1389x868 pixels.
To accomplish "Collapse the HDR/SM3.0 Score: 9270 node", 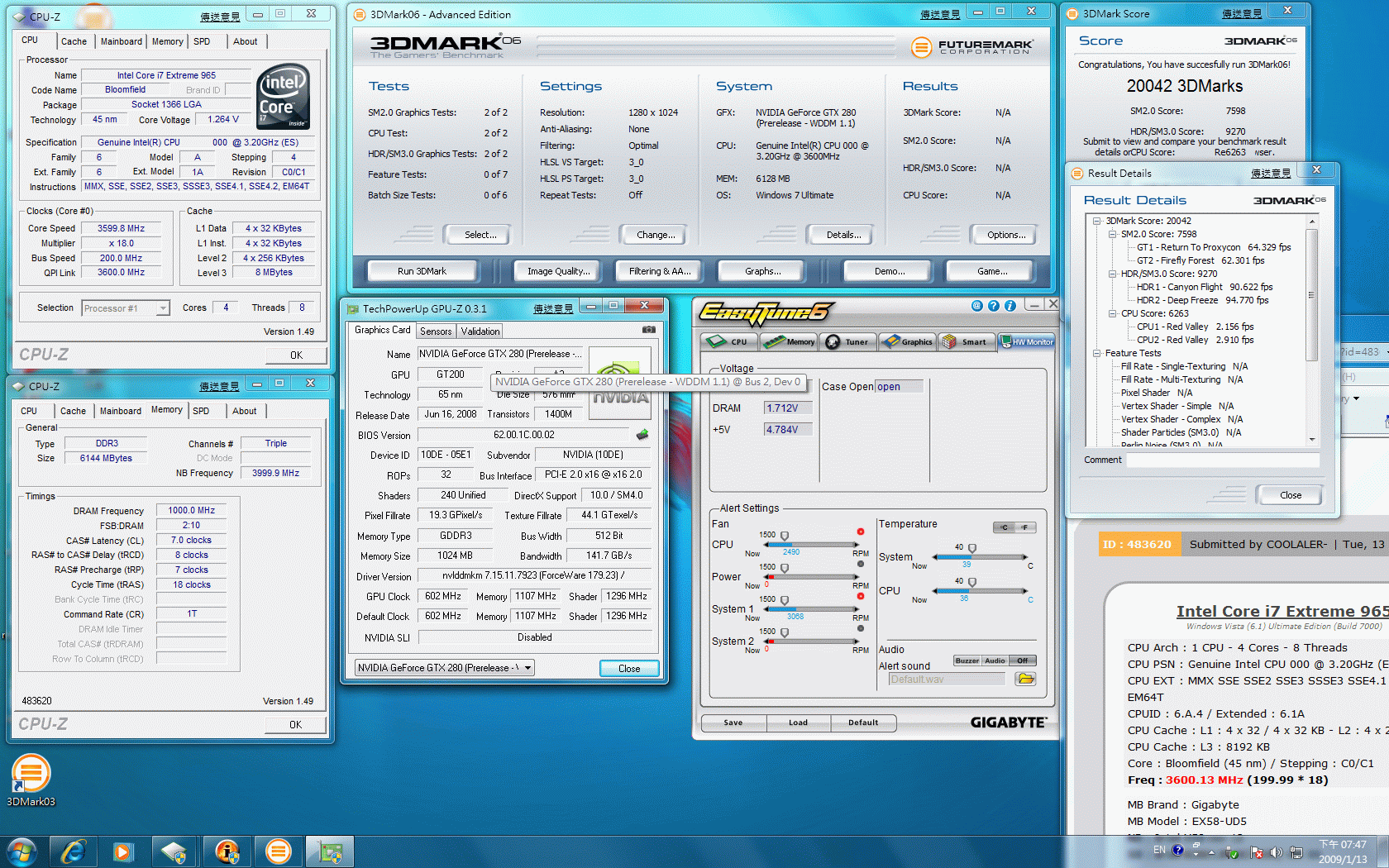I will click(1113, 274).
